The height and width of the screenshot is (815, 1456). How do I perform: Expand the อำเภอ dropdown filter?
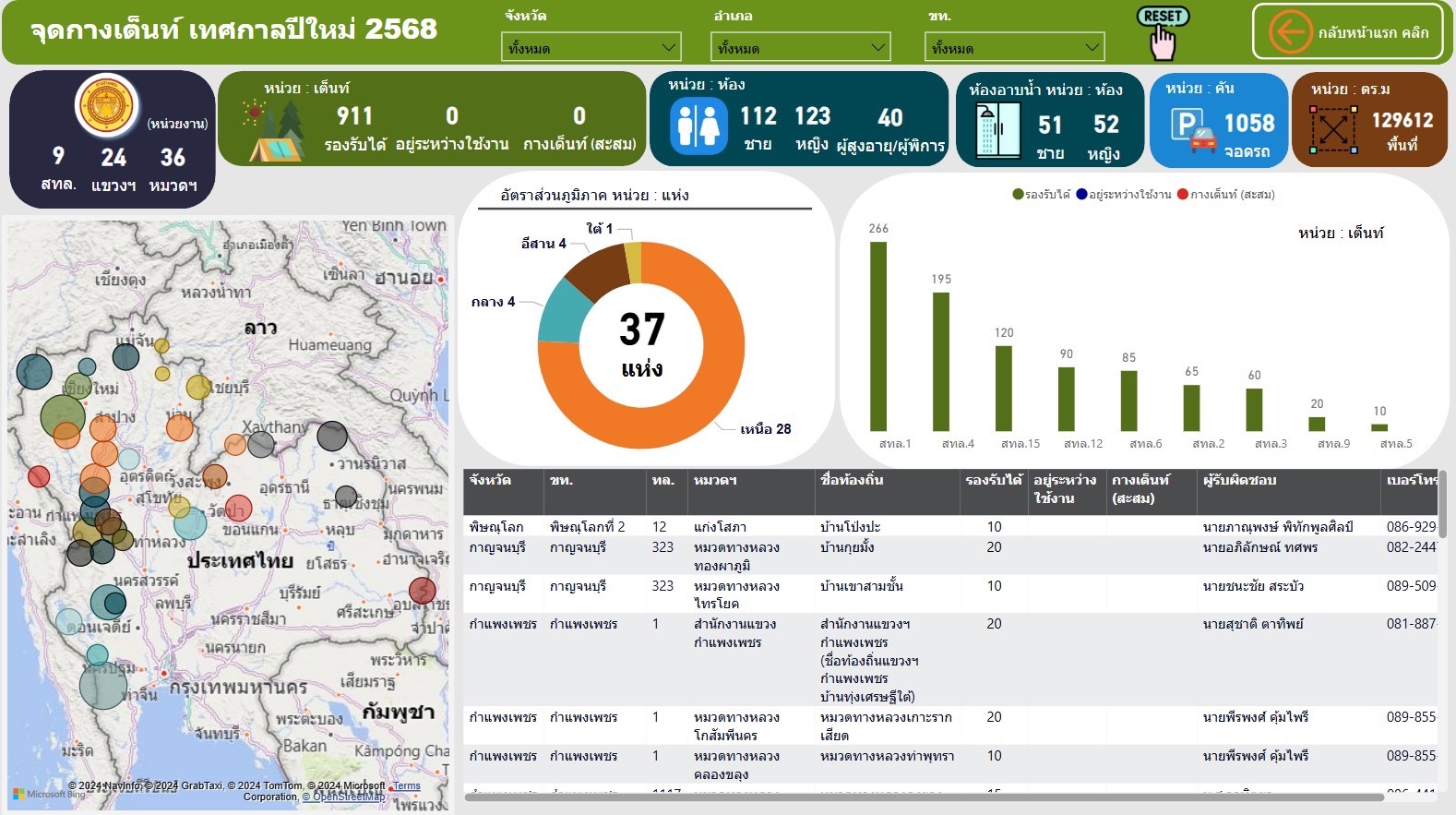click(801, 47)
